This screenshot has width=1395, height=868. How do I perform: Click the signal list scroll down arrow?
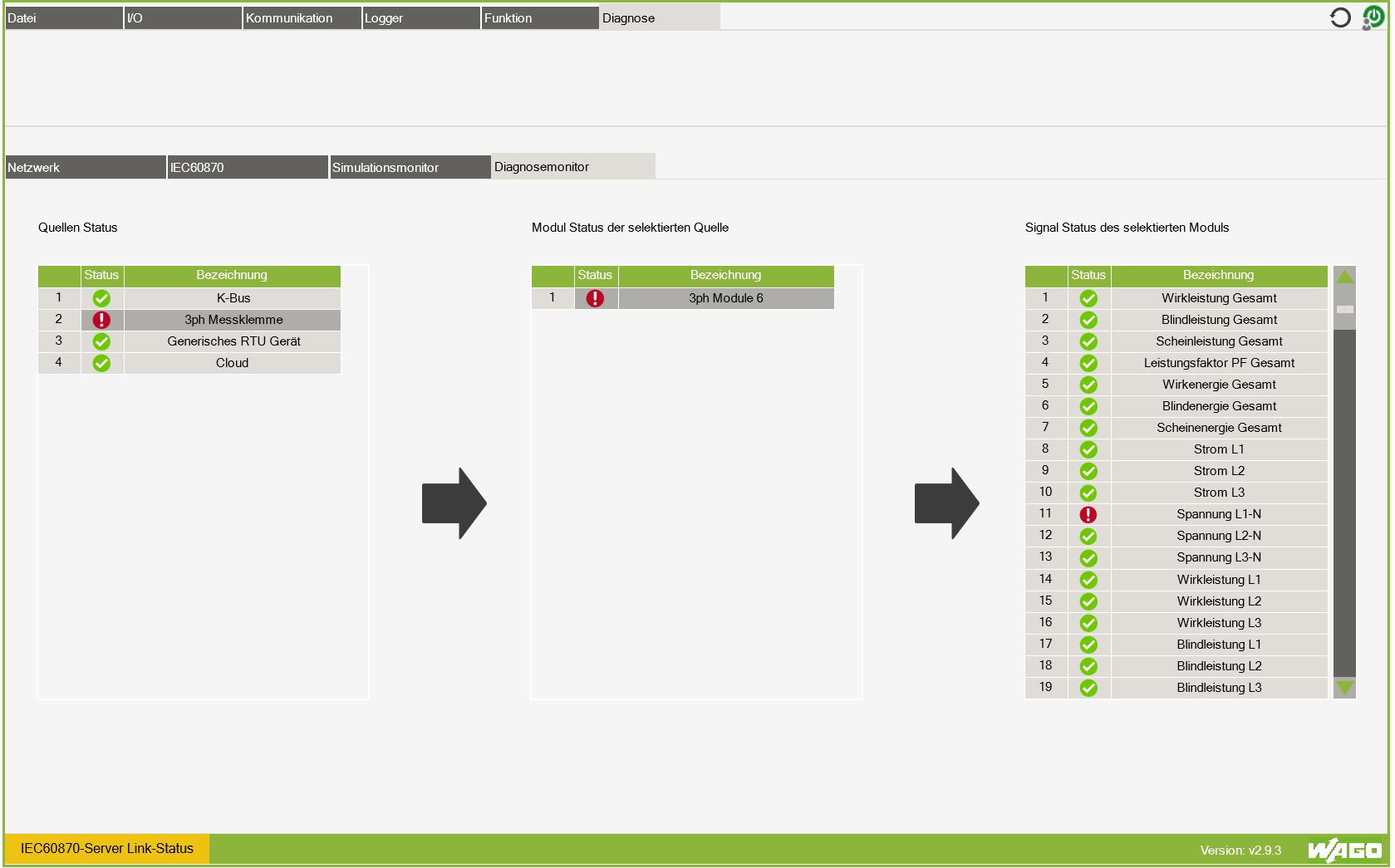[x=1345, y=688]
